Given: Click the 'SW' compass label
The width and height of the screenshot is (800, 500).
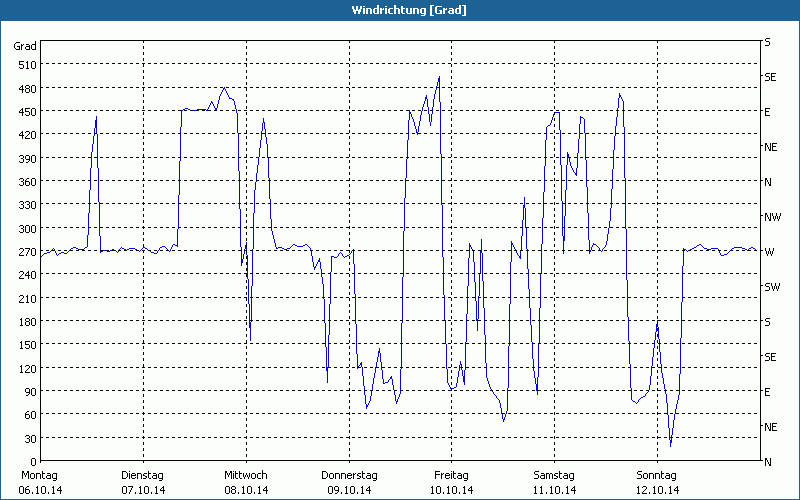Looking at the screenshot, I should click(x=772, y=287).
